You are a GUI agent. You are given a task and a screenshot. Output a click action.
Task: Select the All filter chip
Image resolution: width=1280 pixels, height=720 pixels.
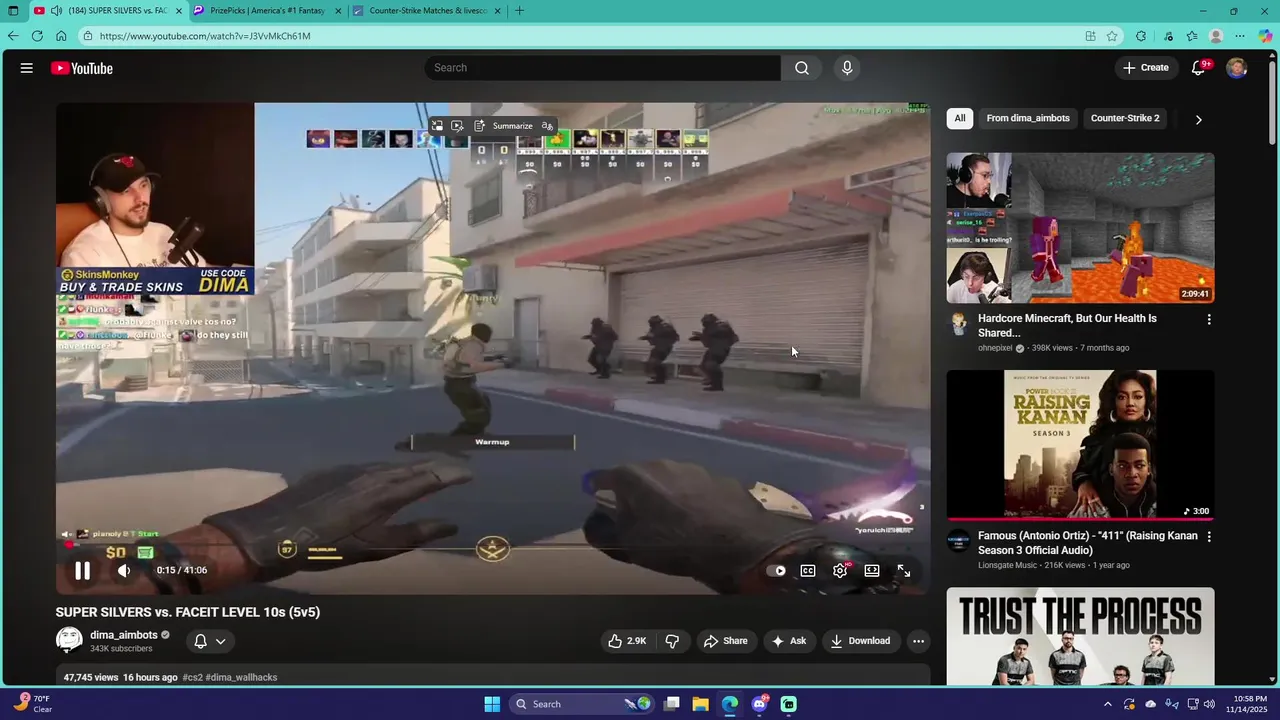click(x=960, y=118)
